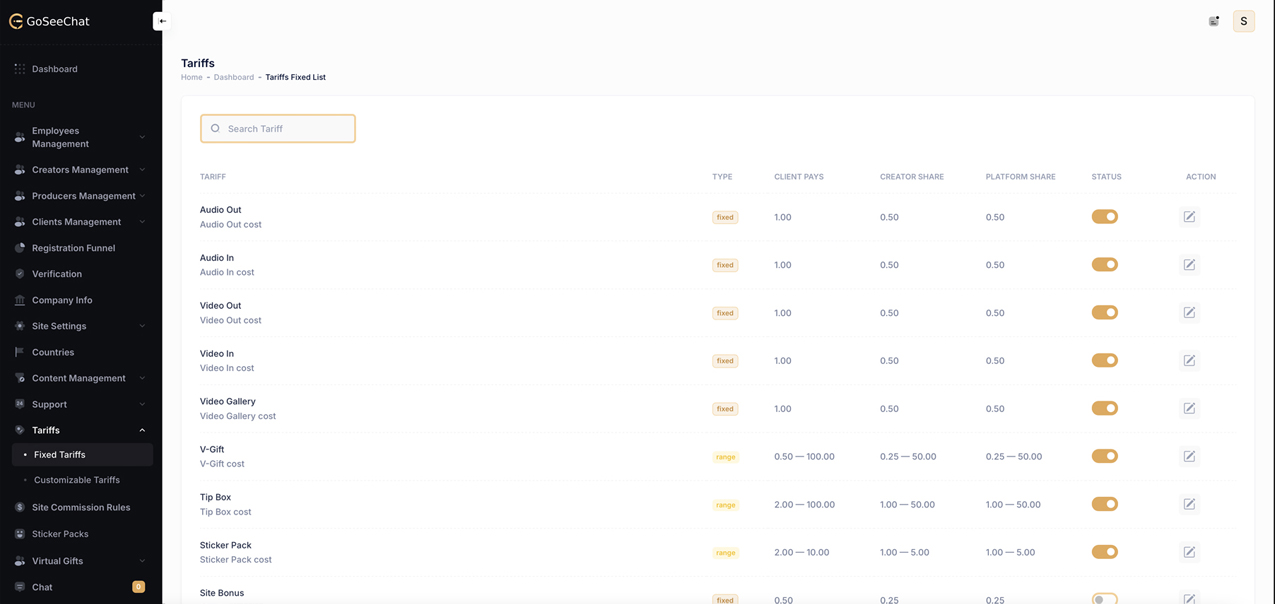Expand the Producers Management menu

(x=81, y=196)
